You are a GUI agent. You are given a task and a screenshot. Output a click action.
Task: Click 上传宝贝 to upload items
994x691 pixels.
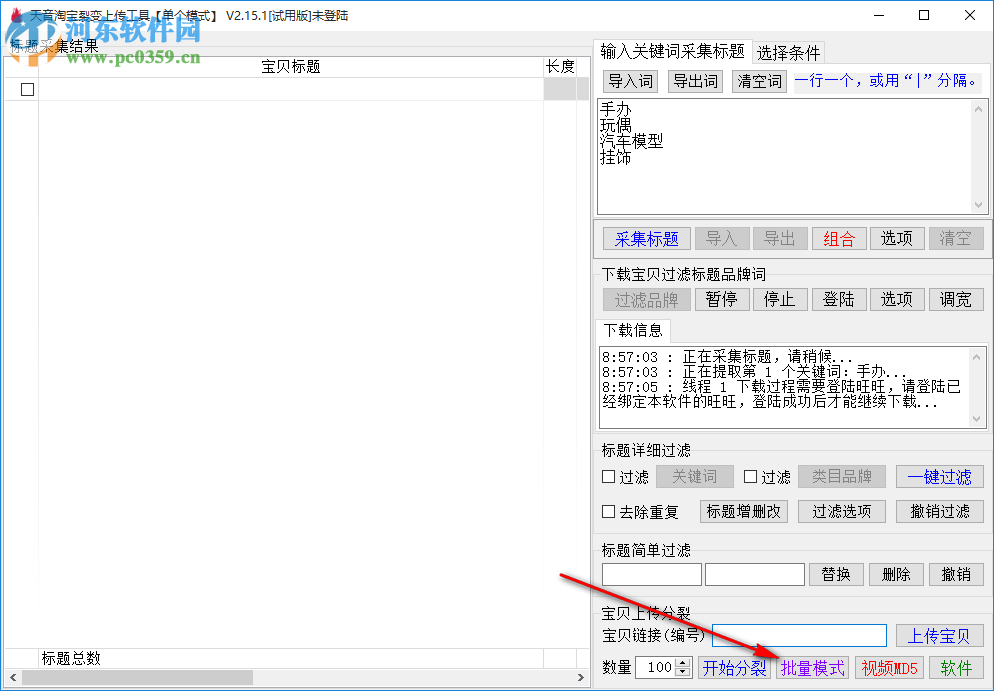(x=941, y=635)
